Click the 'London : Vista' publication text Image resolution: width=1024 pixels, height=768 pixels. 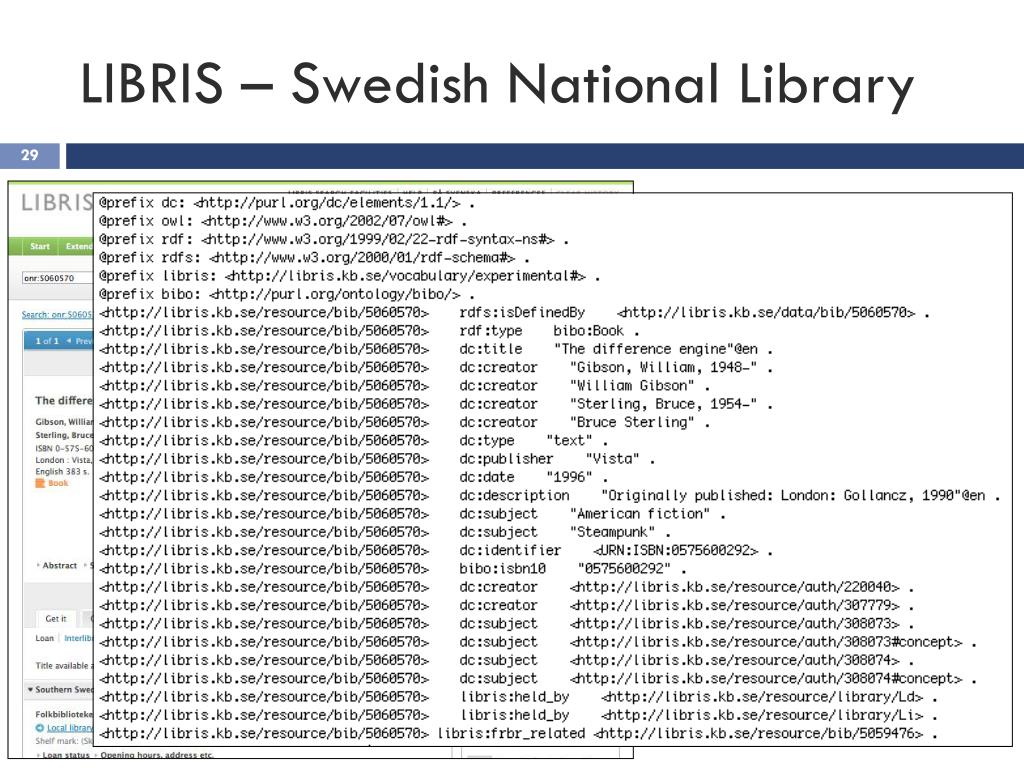click(x=63, y=460)
